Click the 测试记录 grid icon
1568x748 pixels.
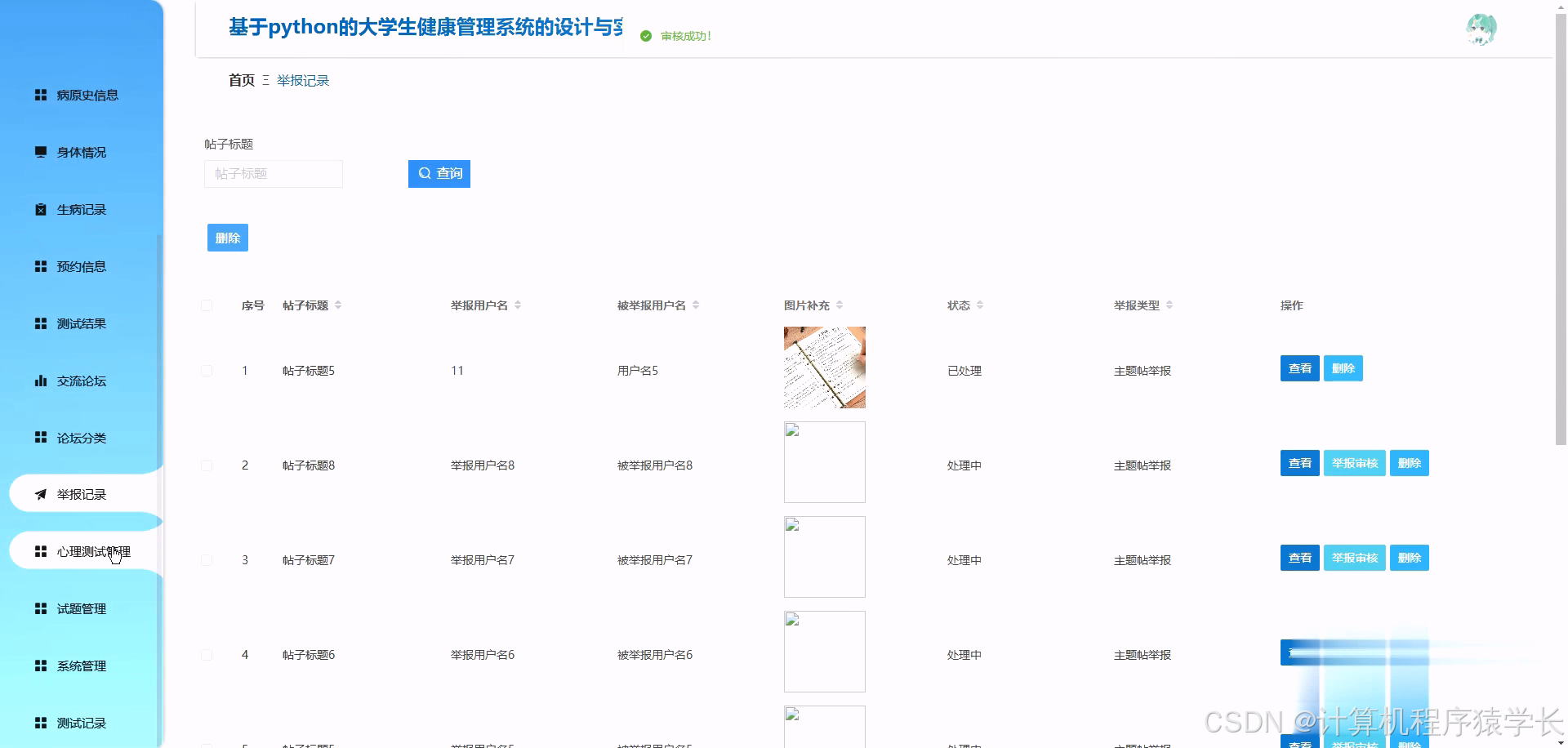pos(41,723)
